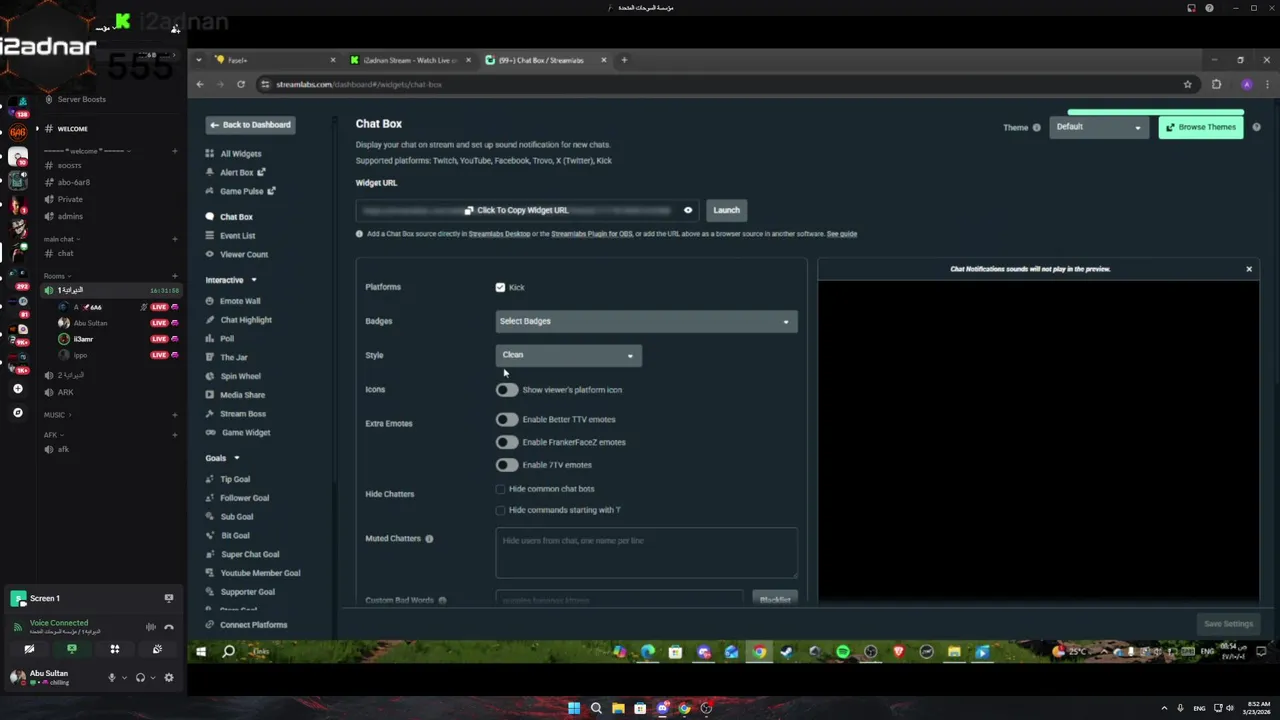
Task: Enable 7TV emotes toggle
Action: (x=507, y=465)
